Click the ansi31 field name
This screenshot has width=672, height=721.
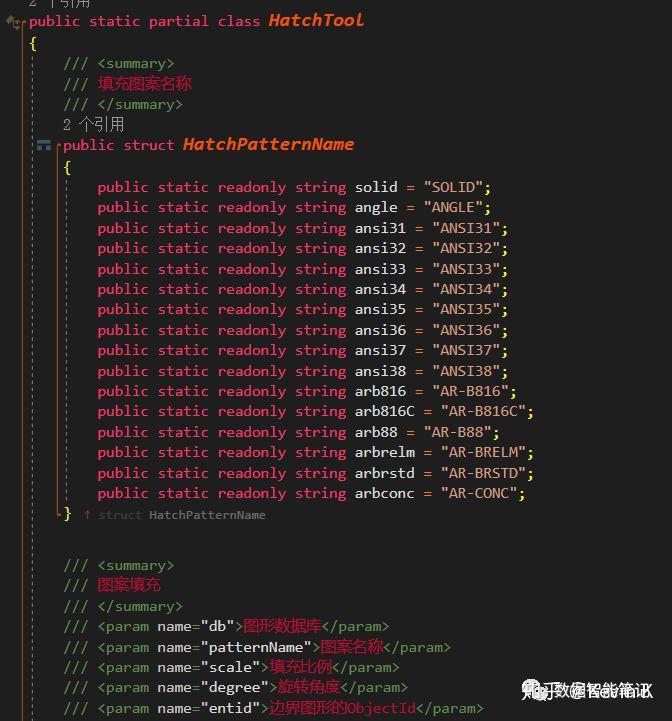[380, 228]
